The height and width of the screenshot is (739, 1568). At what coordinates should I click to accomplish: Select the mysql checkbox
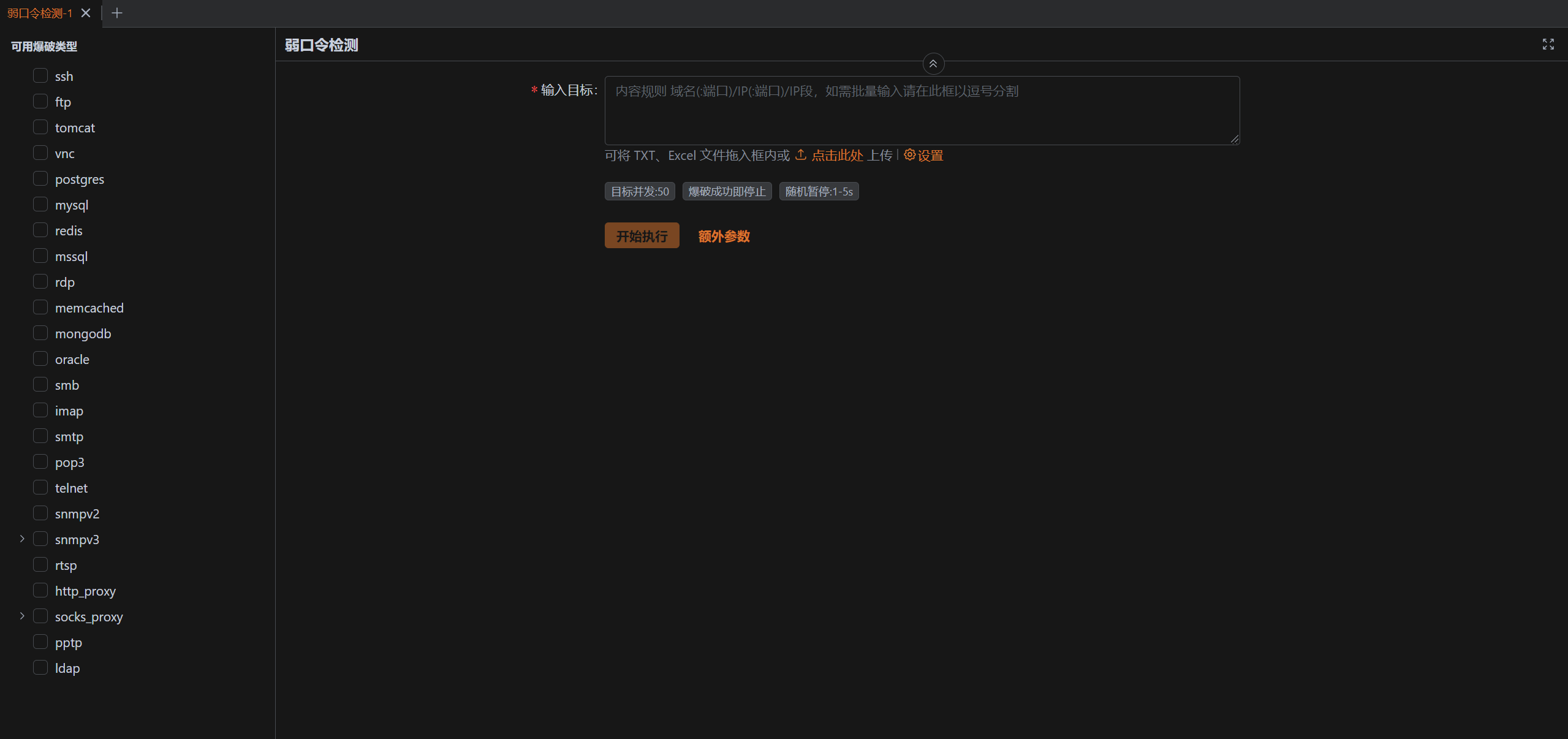(x=40, y=204)
